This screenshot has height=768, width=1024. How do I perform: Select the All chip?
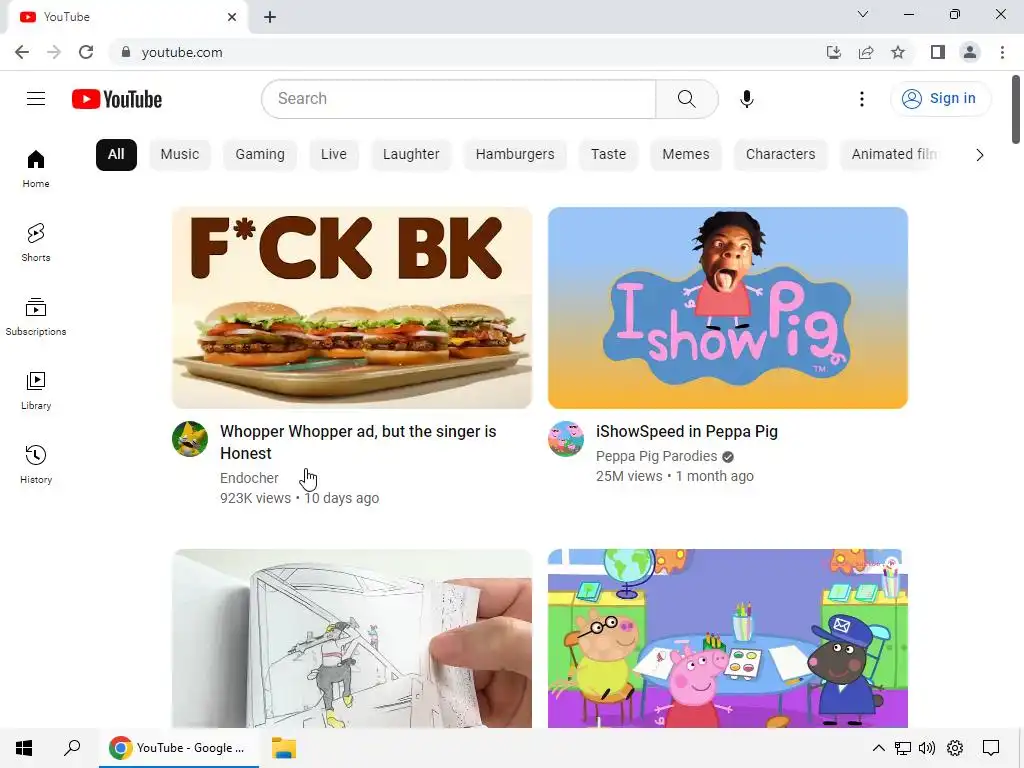116,155
